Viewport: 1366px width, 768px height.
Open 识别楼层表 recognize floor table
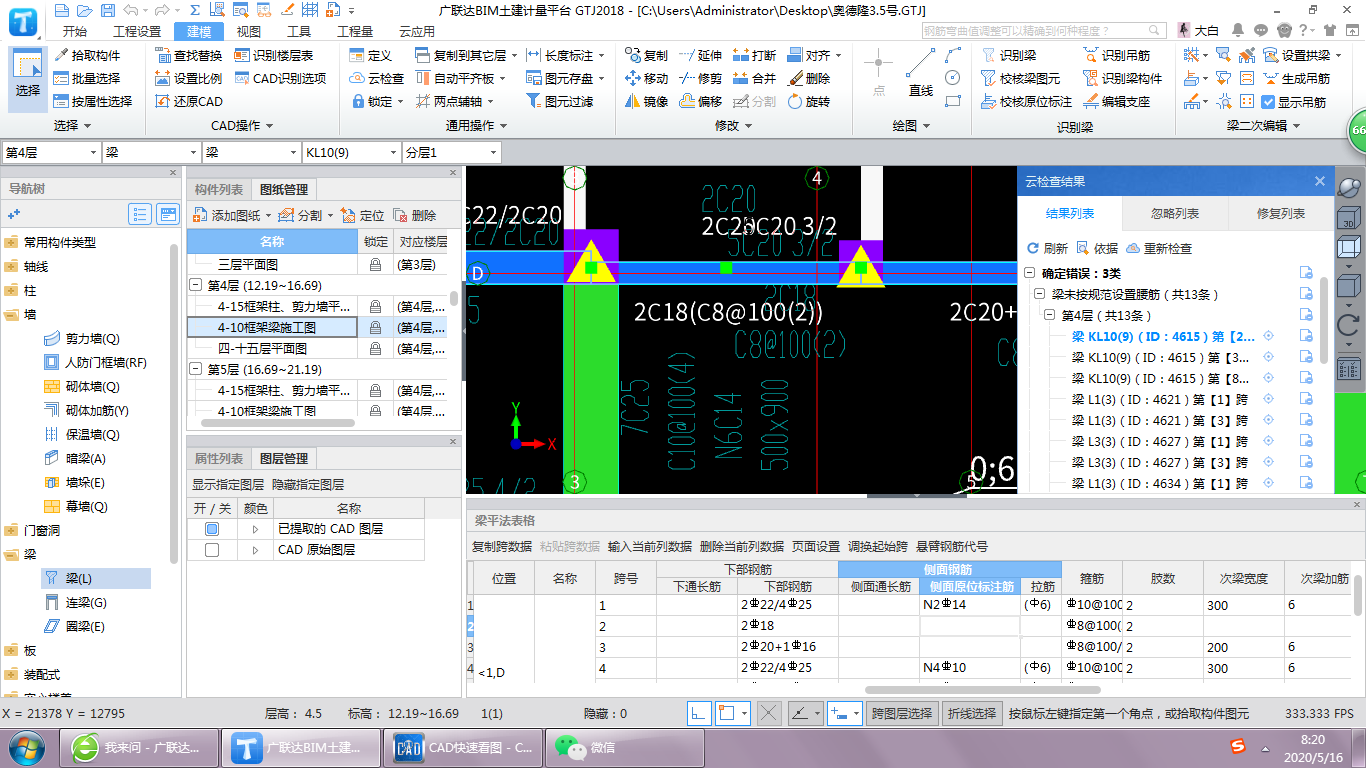click(274, 56)
